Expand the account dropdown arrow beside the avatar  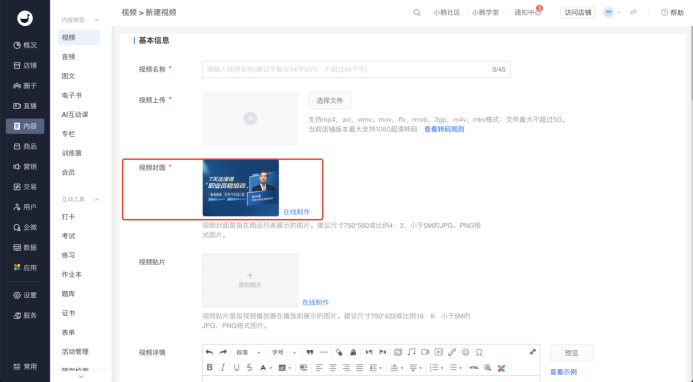click(x=619, y=12)
